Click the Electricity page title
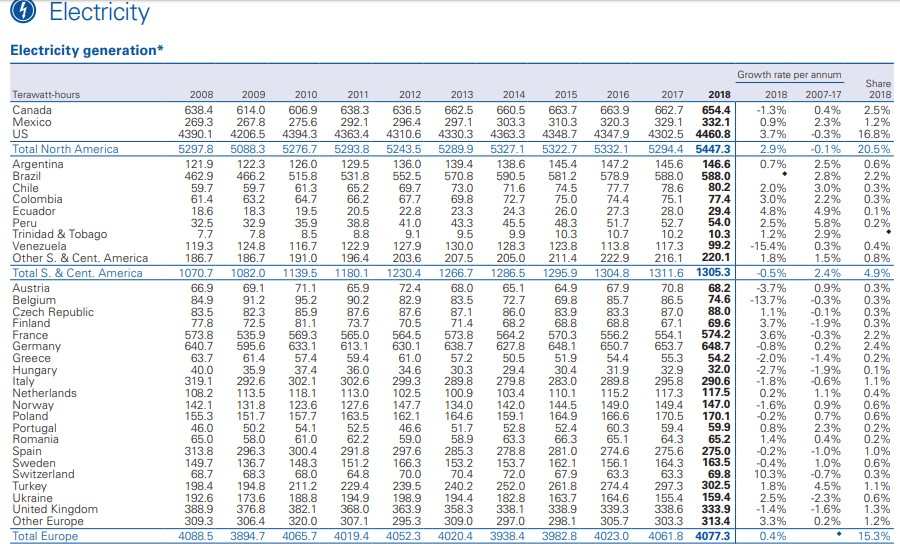This screenshot has width=900, height=544. 98,13
